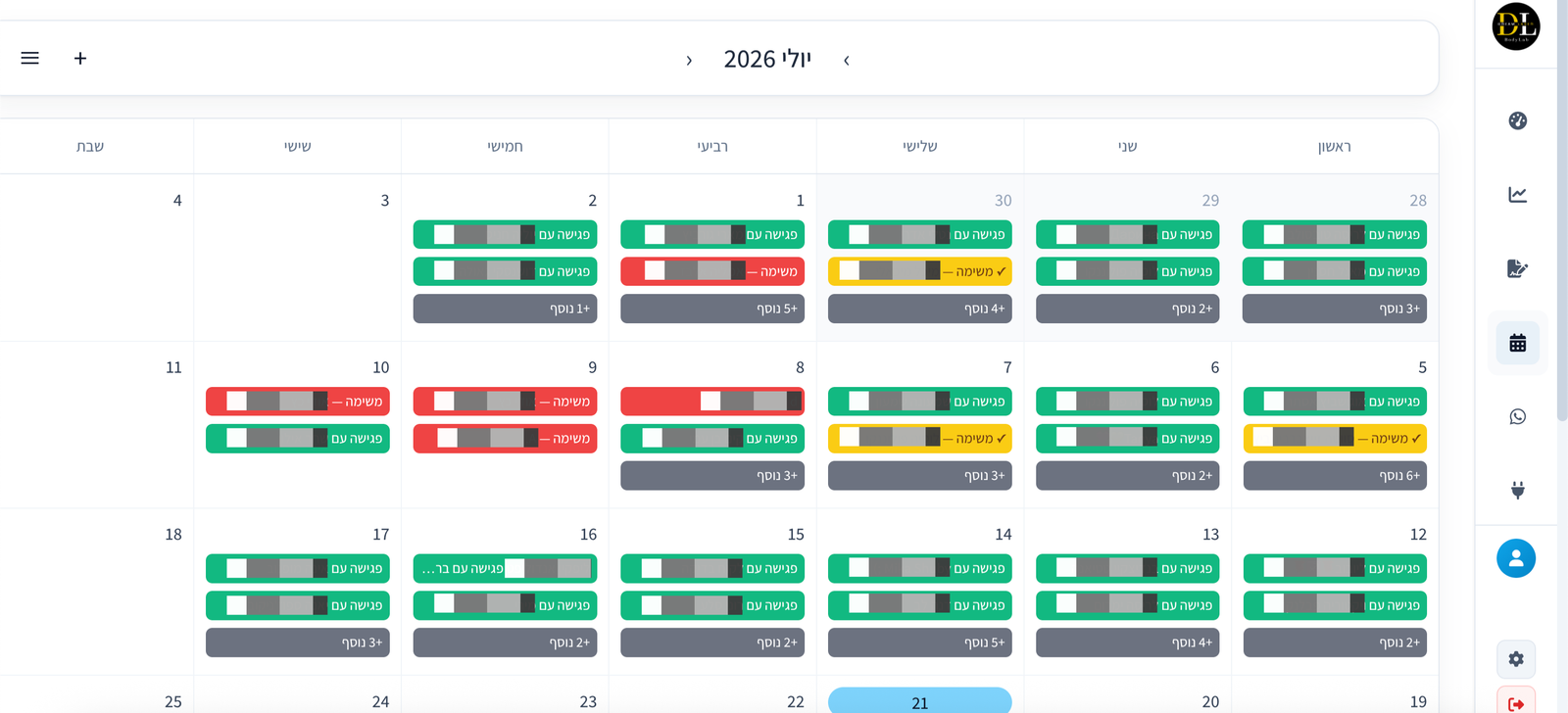The image size is (1568, 713).
Task: Open the line chart analytics icon
Action: (x=1517, y=195)
